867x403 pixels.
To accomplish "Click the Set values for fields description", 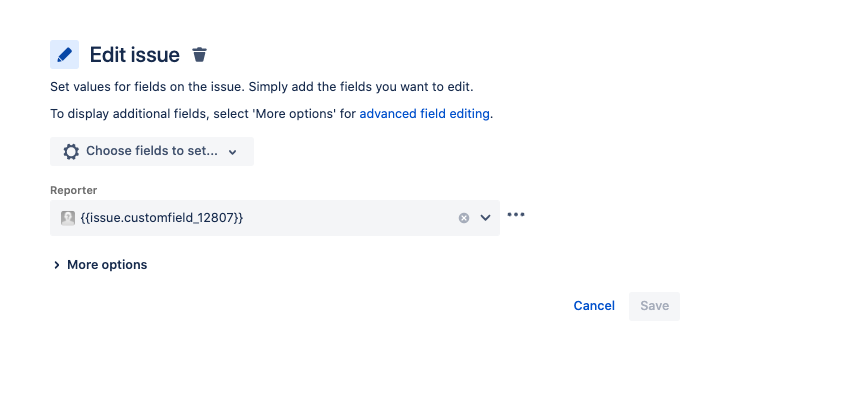I will (262, 87).
